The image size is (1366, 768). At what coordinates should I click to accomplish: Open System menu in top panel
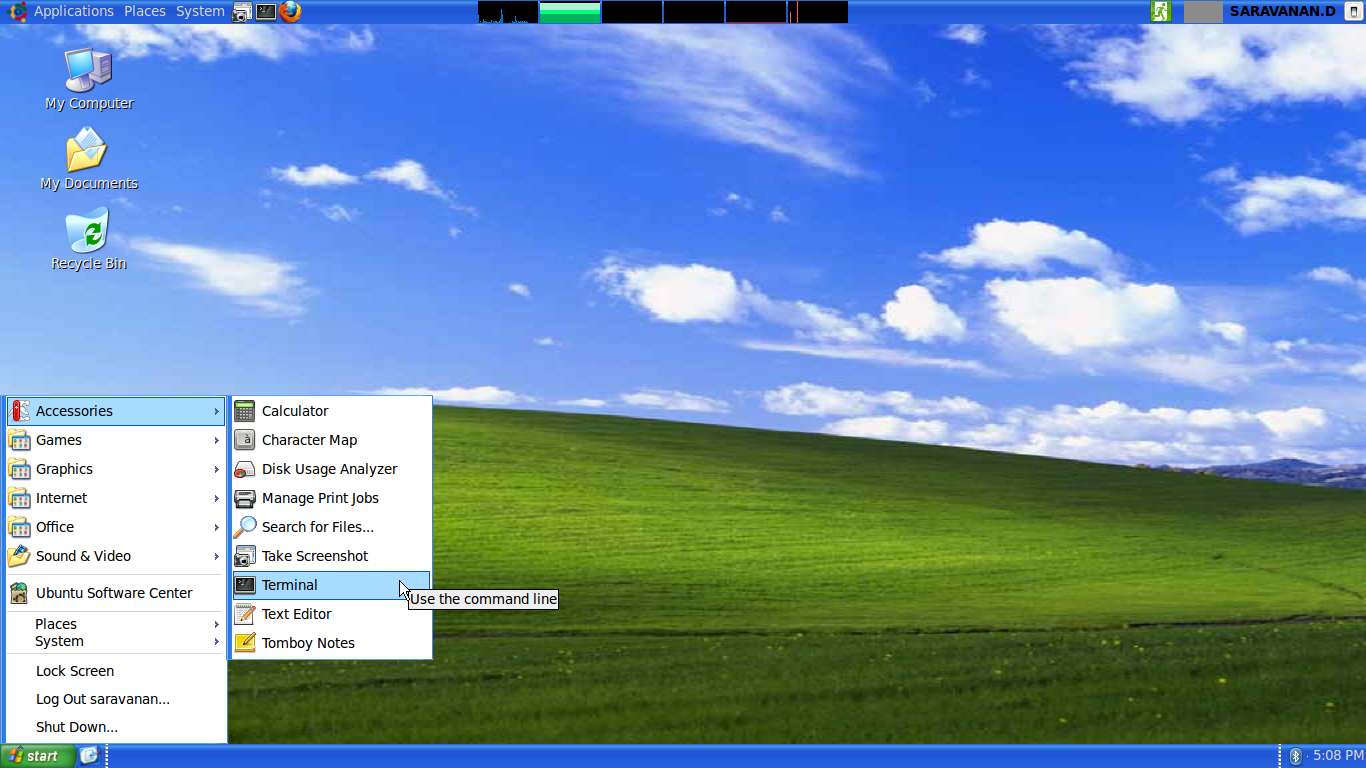click(x=200, y=11)
